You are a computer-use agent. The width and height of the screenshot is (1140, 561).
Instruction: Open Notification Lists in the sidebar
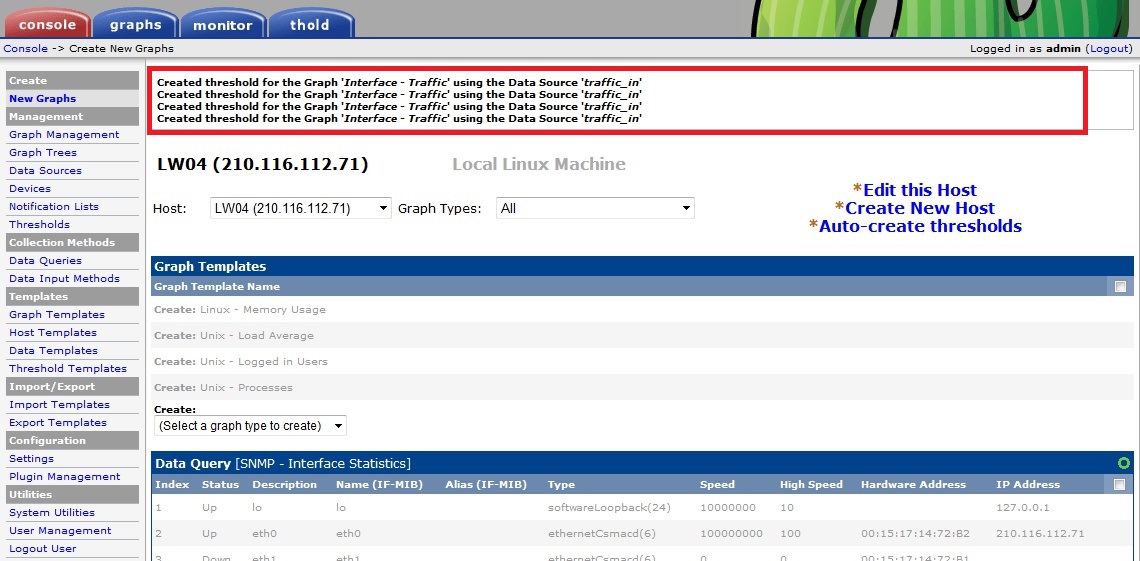[x=54, y=206]
